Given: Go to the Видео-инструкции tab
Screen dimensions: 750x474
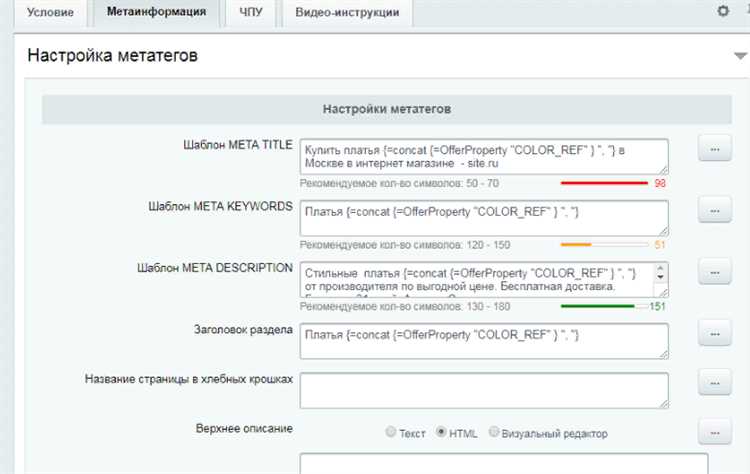Looking at the screenshot, I should pos(347,12).
